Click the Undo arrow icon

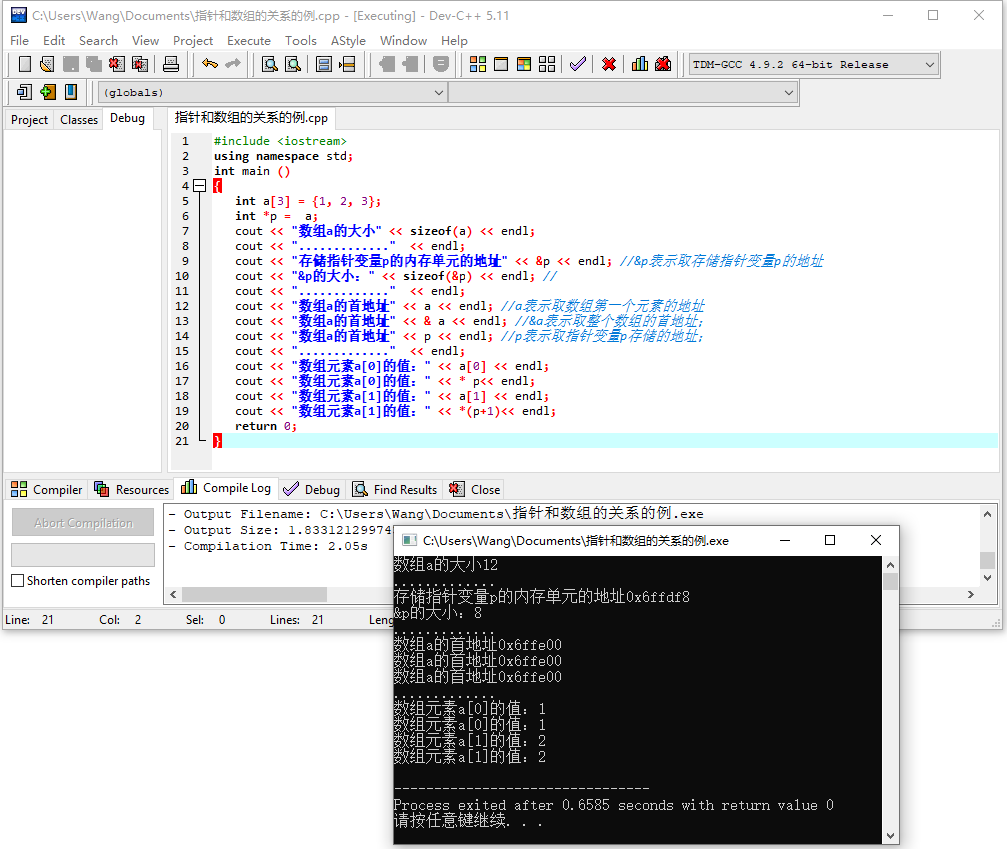(x=209, y=64)
